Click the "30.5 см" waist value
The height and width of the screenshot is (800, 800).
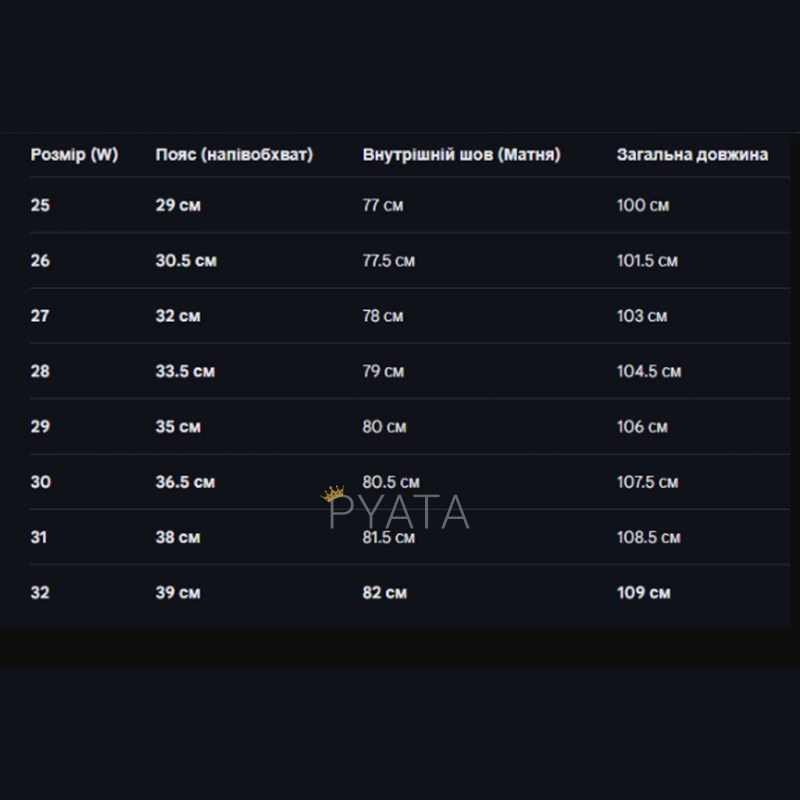click(x=186, y=261)
